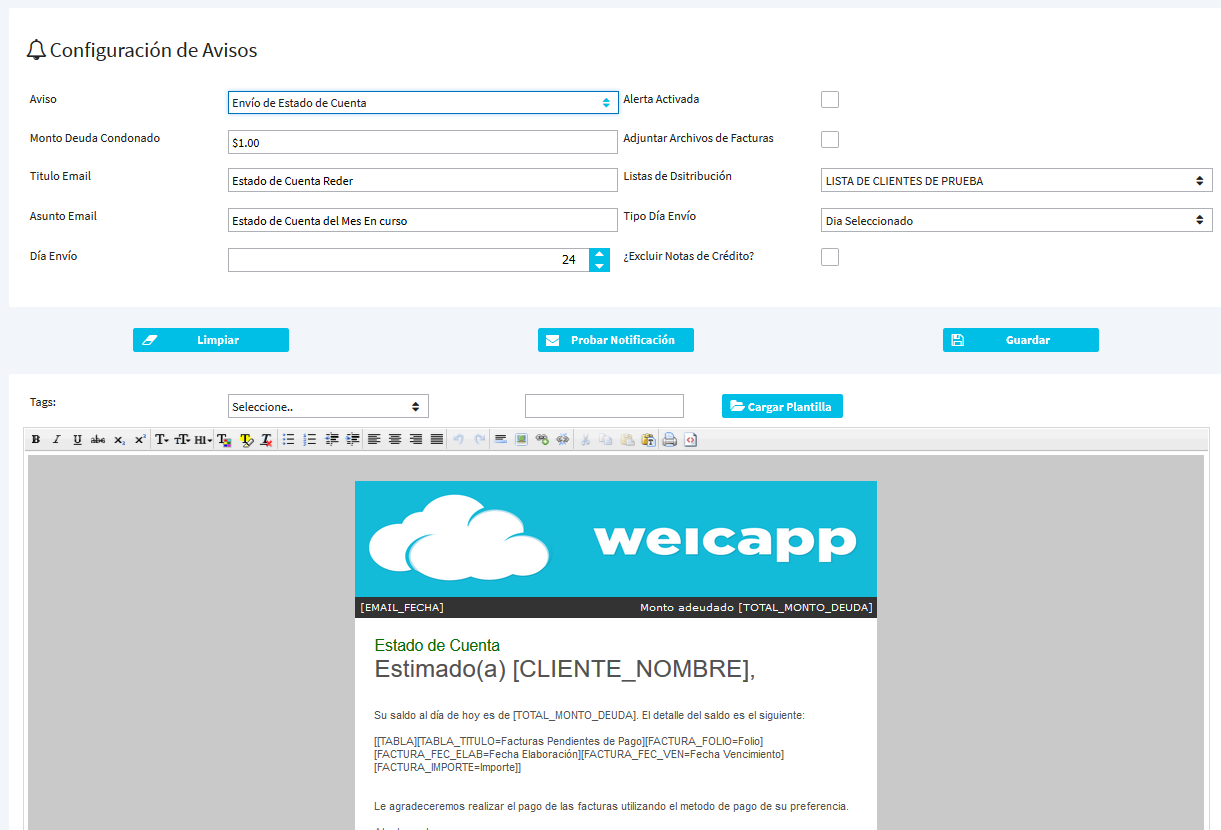1221x830 pixels.
Task: Click the Cargar Plantilla button
Action: pyautogui.click(x=782, y=406)
